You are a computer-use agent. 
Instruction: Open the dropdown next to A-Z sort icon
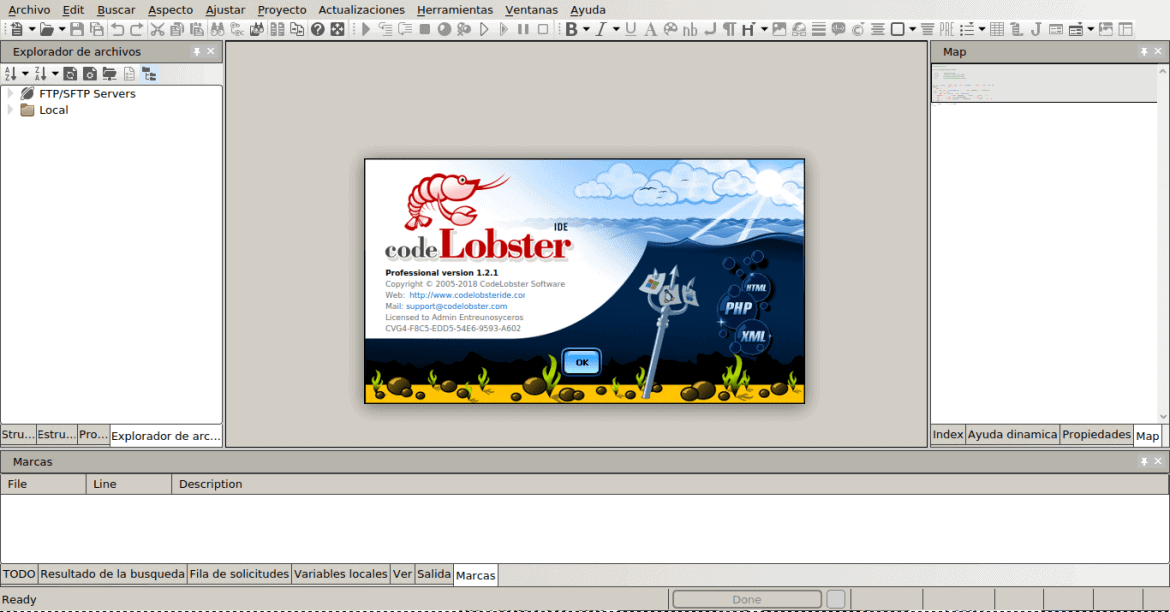click(x=25, y=74)
